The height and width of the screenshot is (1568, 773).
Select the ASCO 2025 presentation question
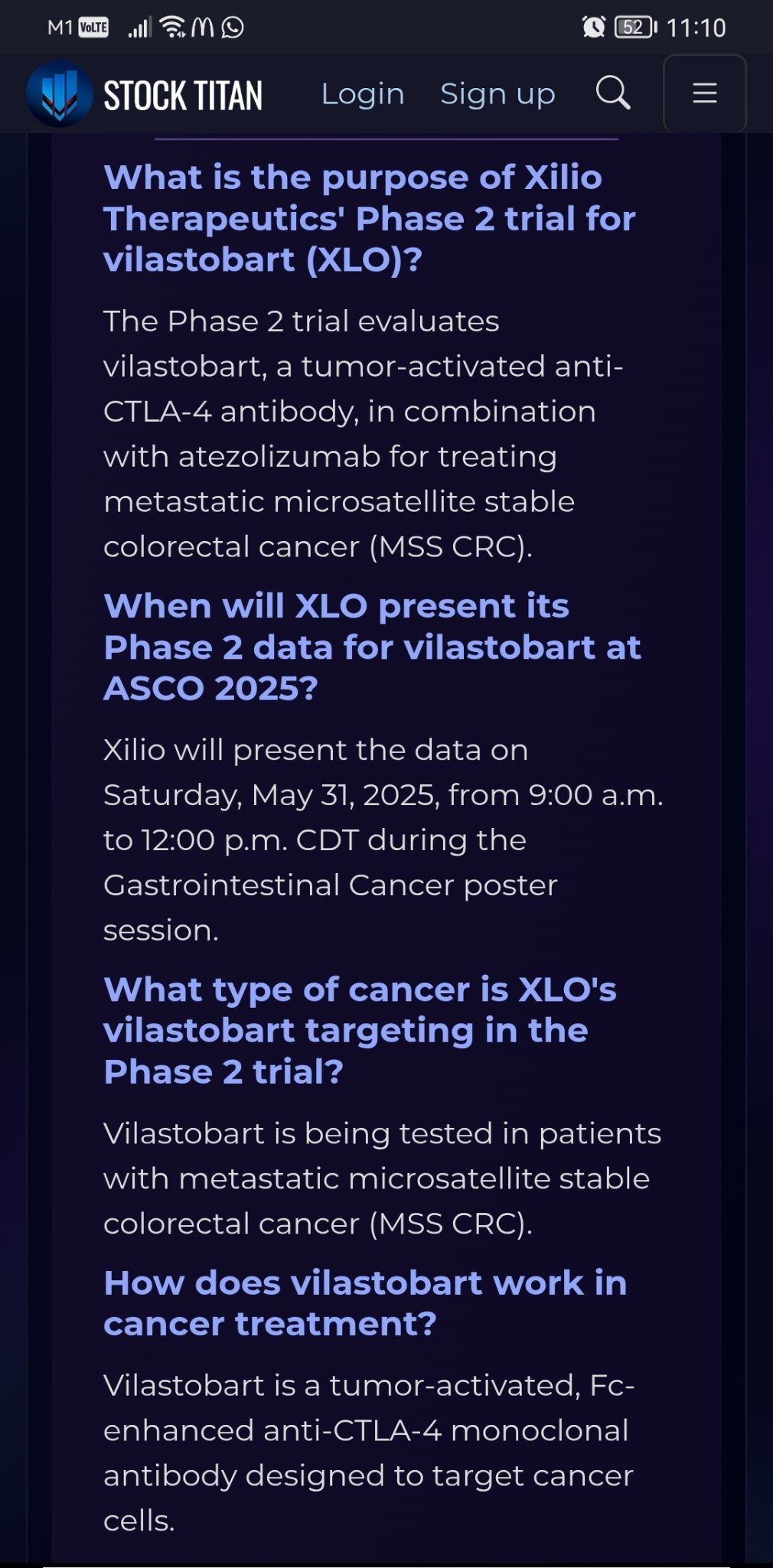pyautogui.click(x=372, y=647)
